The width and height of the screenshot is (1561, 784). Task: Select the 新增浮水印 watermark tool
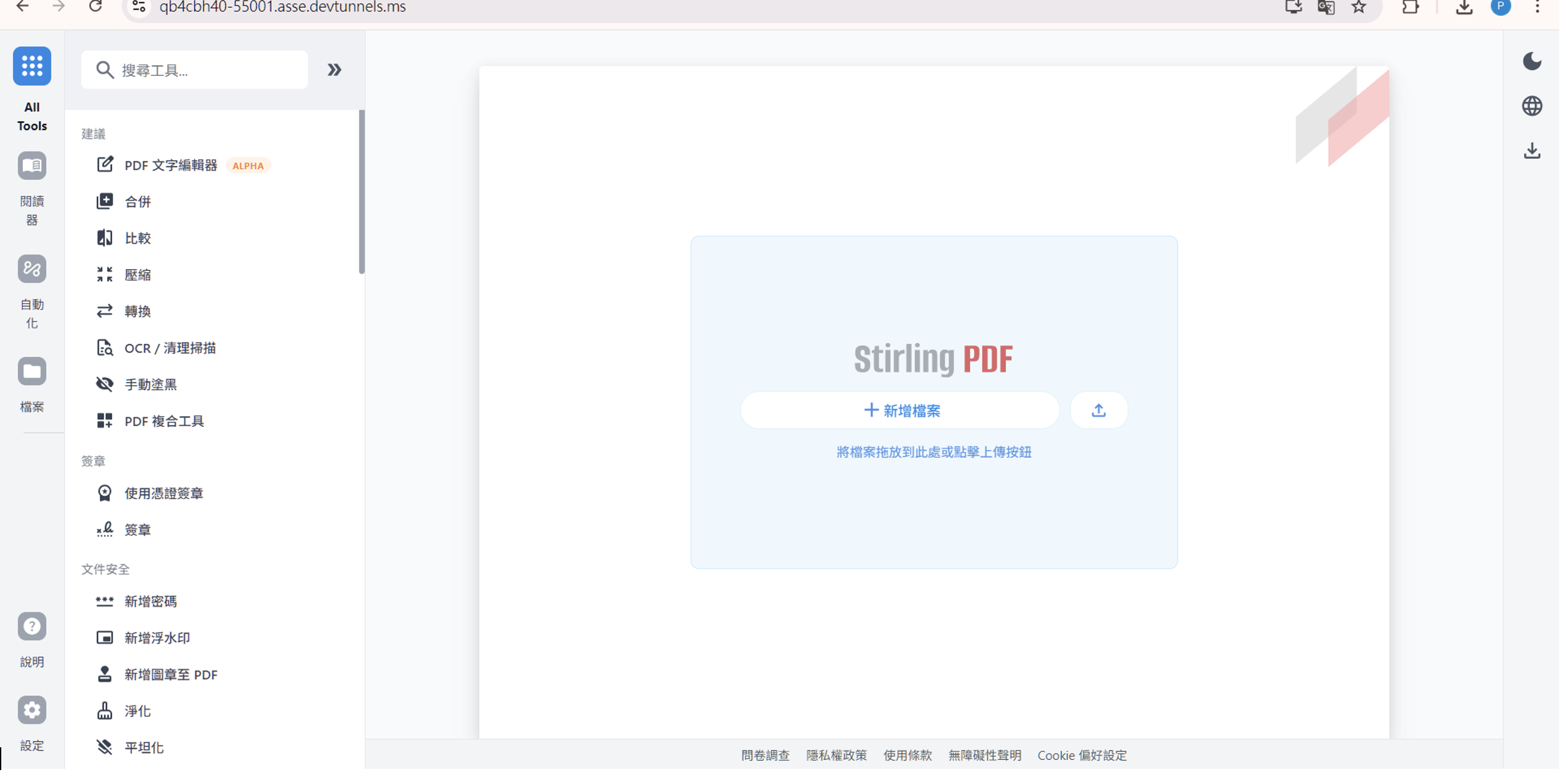point(157,638)
